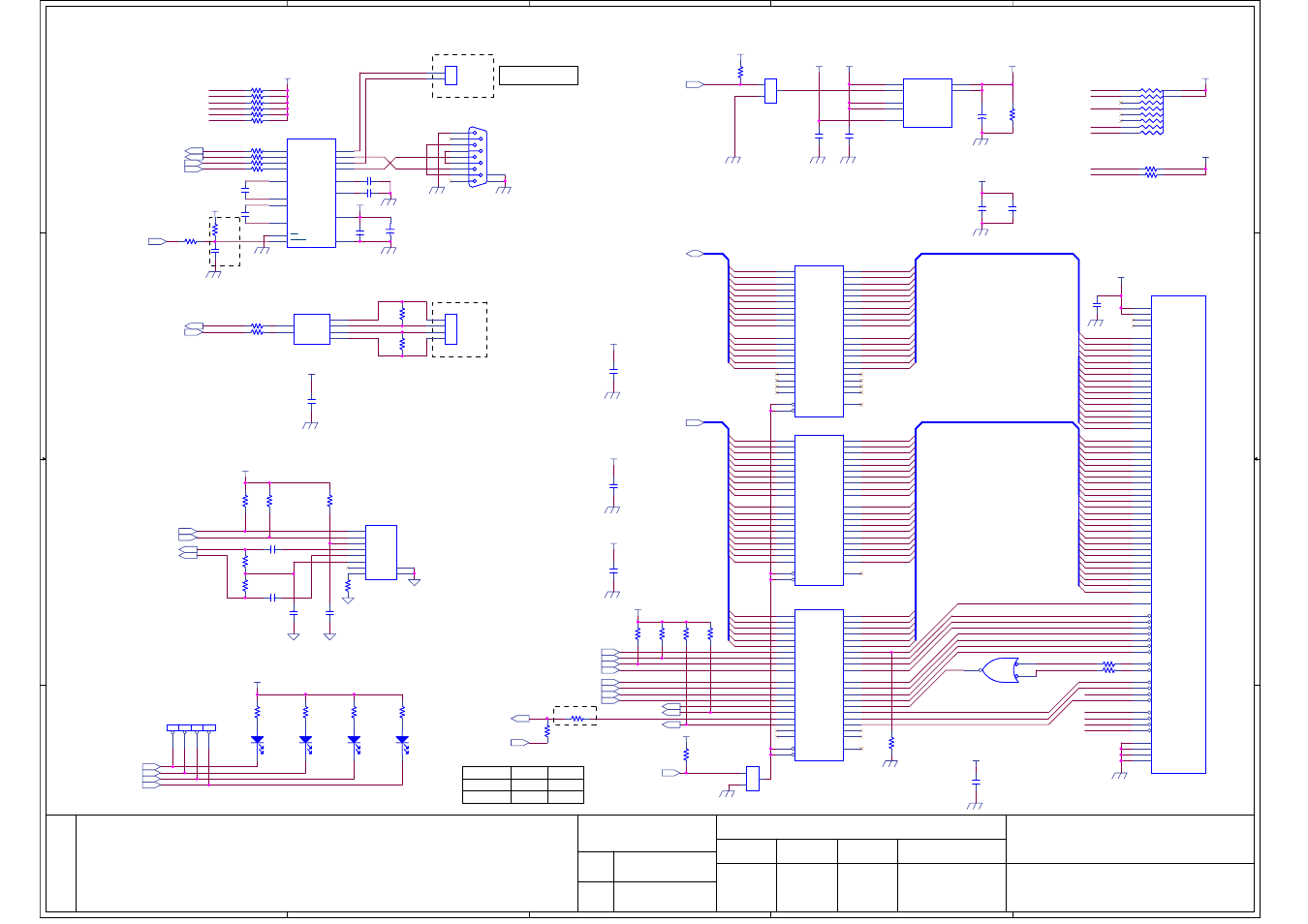Click the six-resistor array at top left
This screenshot has height=924, width=1308.
[257, 106]
